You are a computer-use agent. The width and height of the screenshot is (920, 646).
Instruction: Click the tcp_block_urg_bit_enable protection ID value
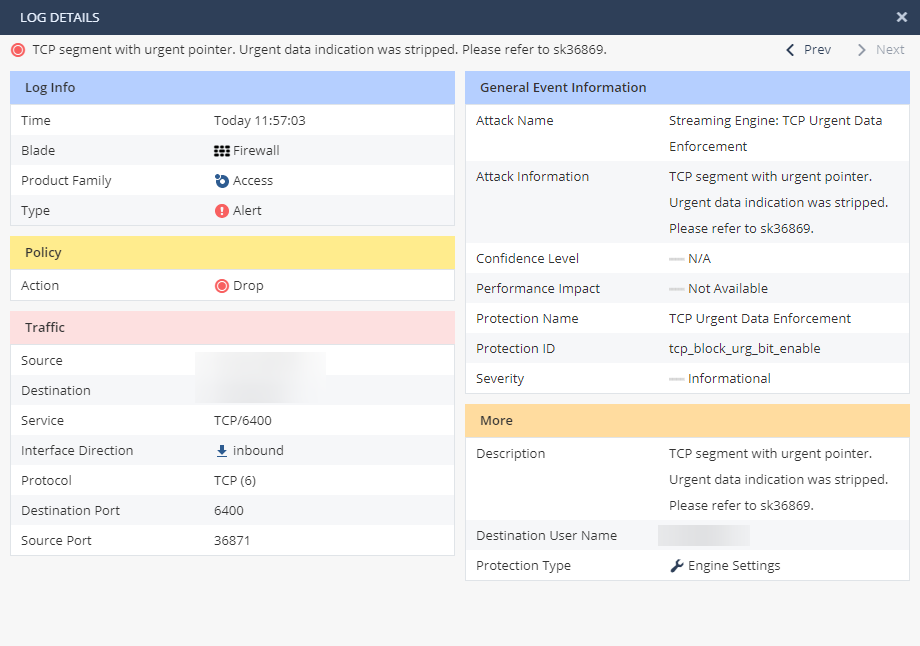[x=744, y=349]
